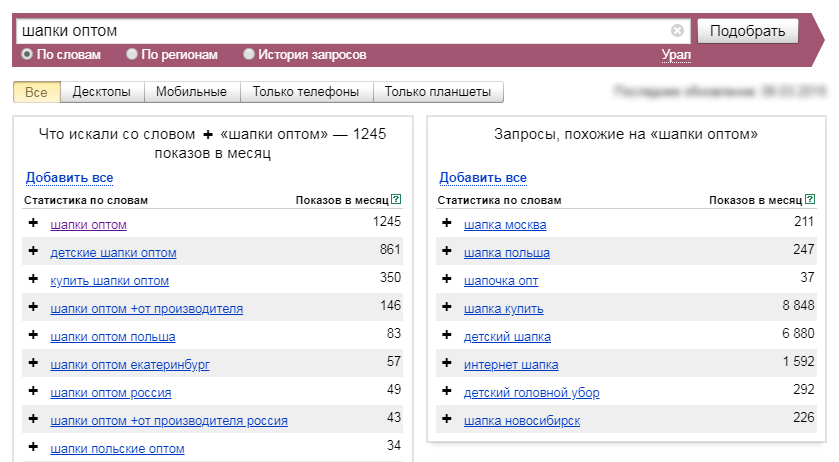Image resolution: width=839 pixels, height=462 pixels.
Task: Open the 'шапки оптом екатеринбург' link
Action: pyautogui.click(x=130, y=365)
